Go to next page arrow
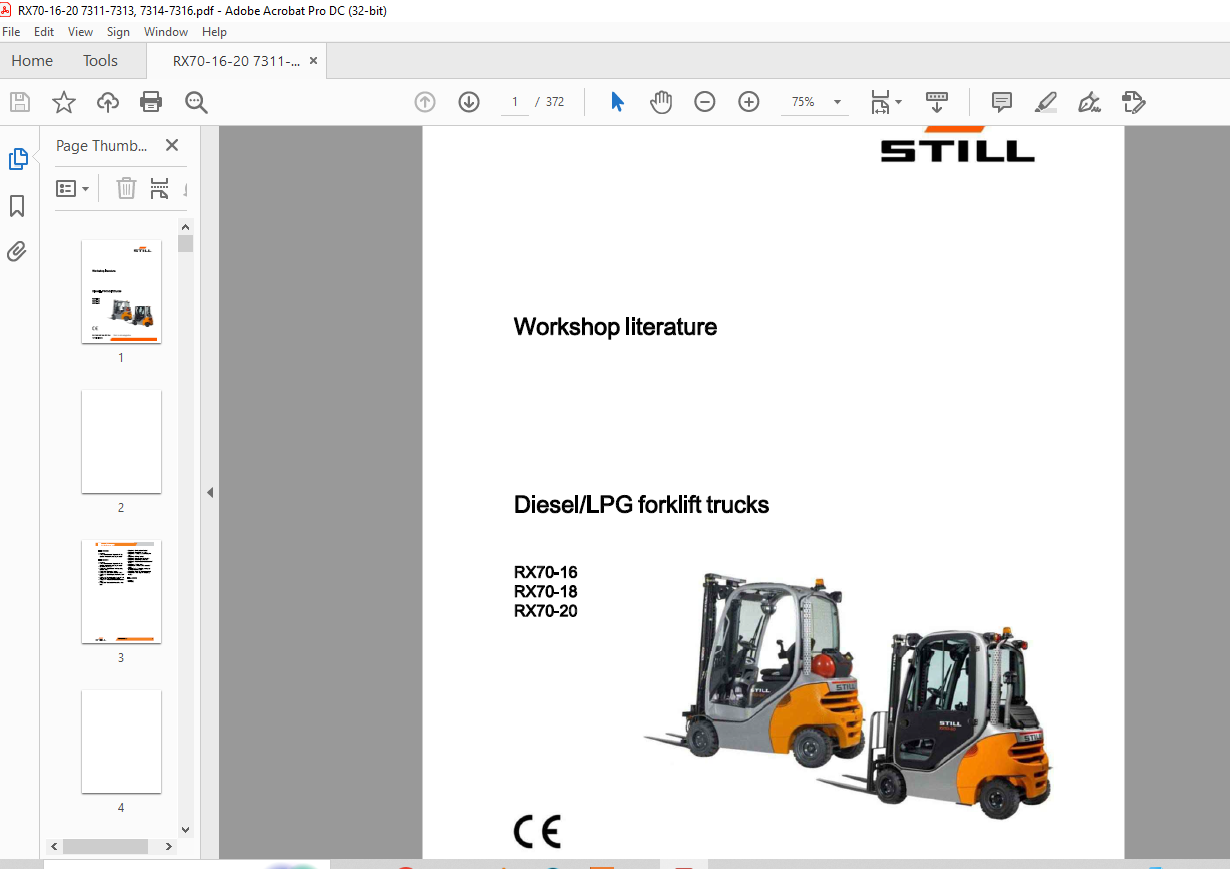This screenshot has height=869, width=1230. [469, 102]
